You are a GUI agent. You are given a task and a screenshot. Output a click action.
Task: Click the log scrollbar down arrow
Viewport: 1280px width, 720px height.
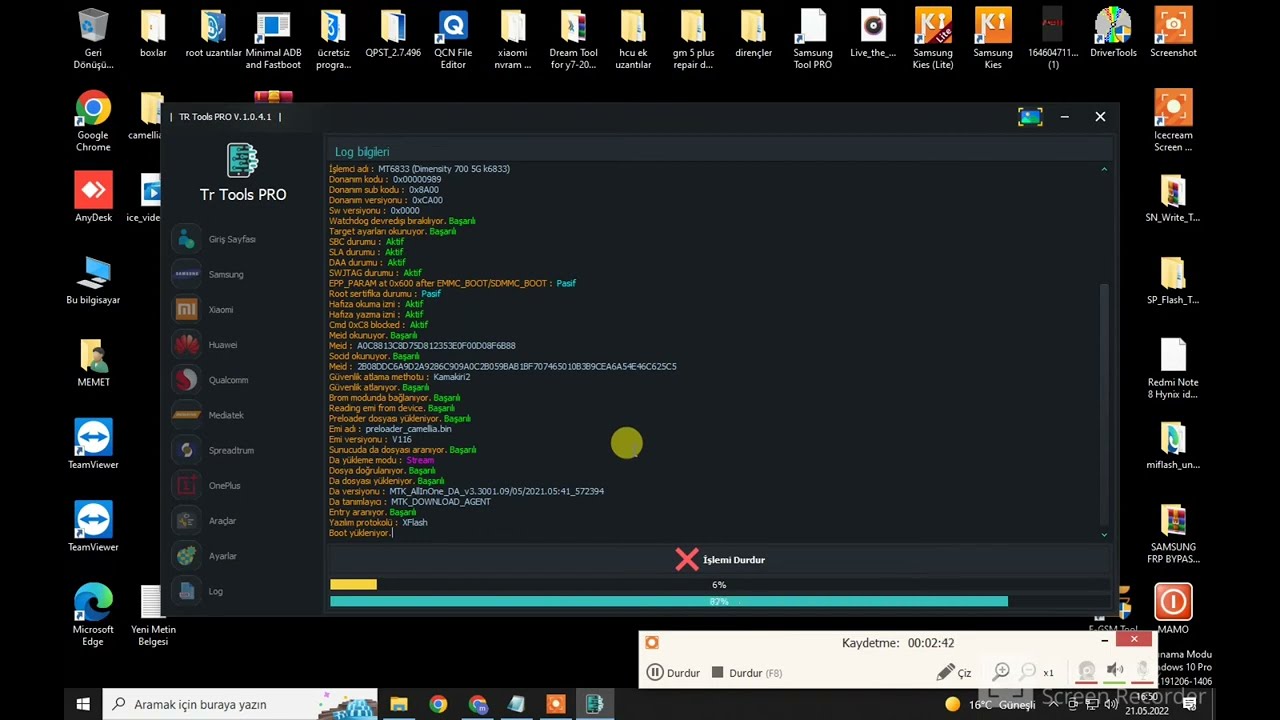coord(1104,534)
